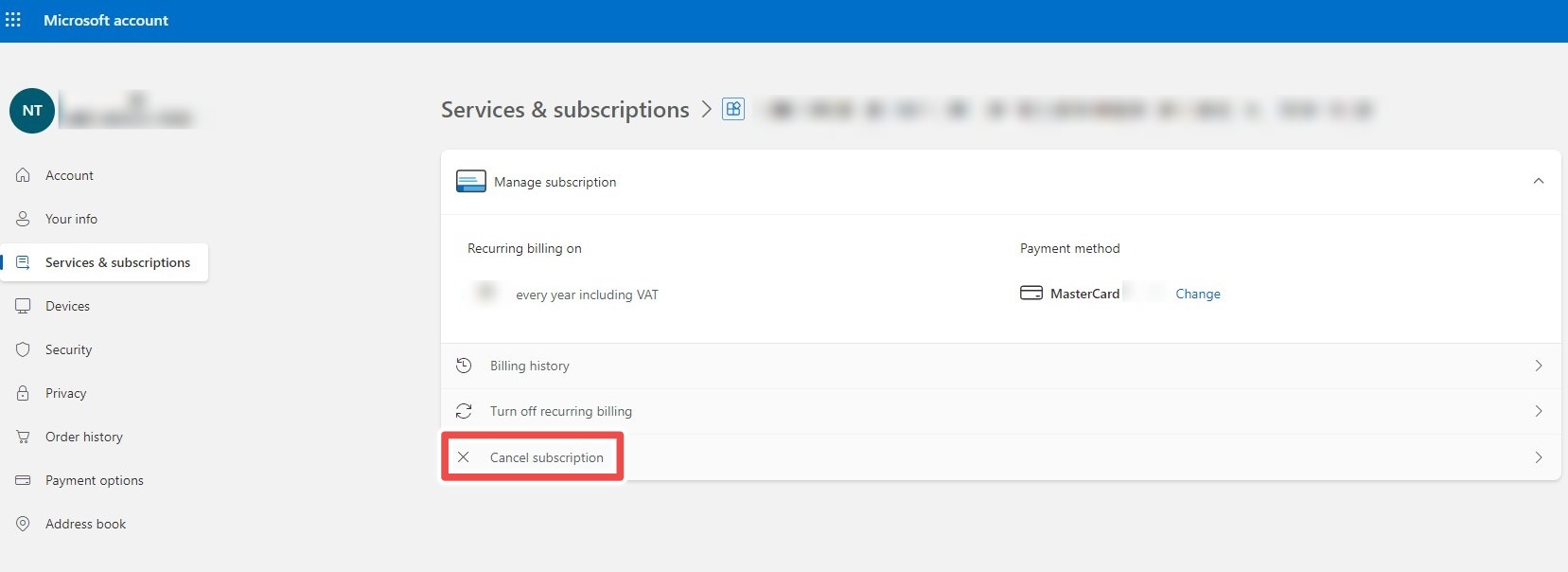Open the Turn off recurring billing chevron
1568x572 pixels.
(1538, 411)
